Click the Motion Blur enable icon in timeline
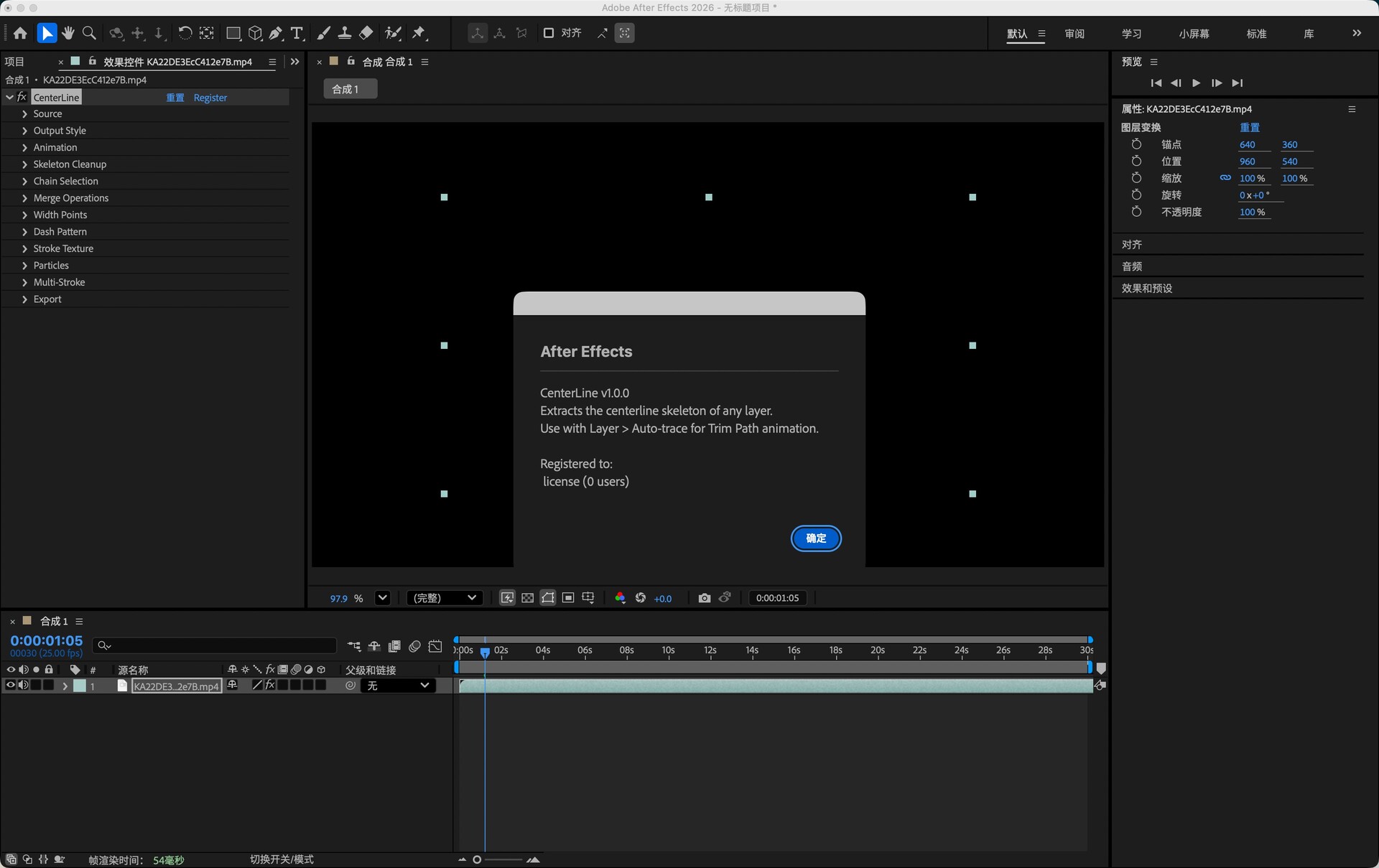 point(414,647)
